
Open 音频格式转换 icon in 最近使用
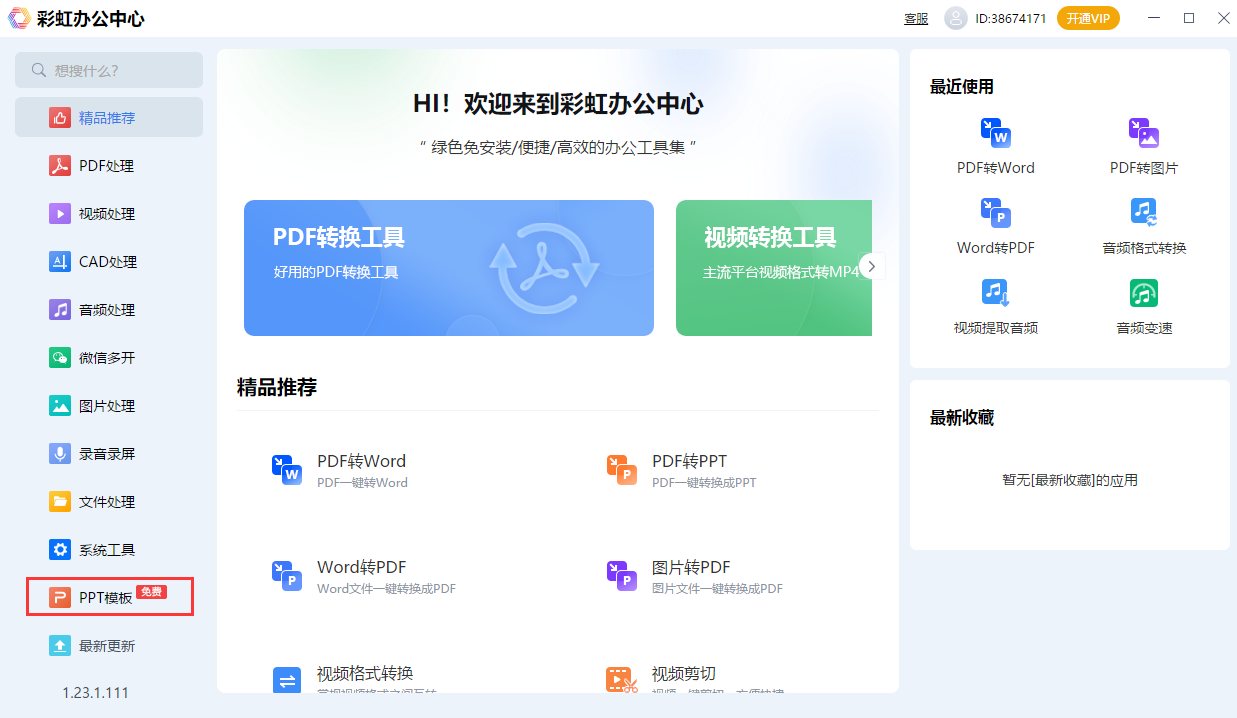pos(1144,212)
